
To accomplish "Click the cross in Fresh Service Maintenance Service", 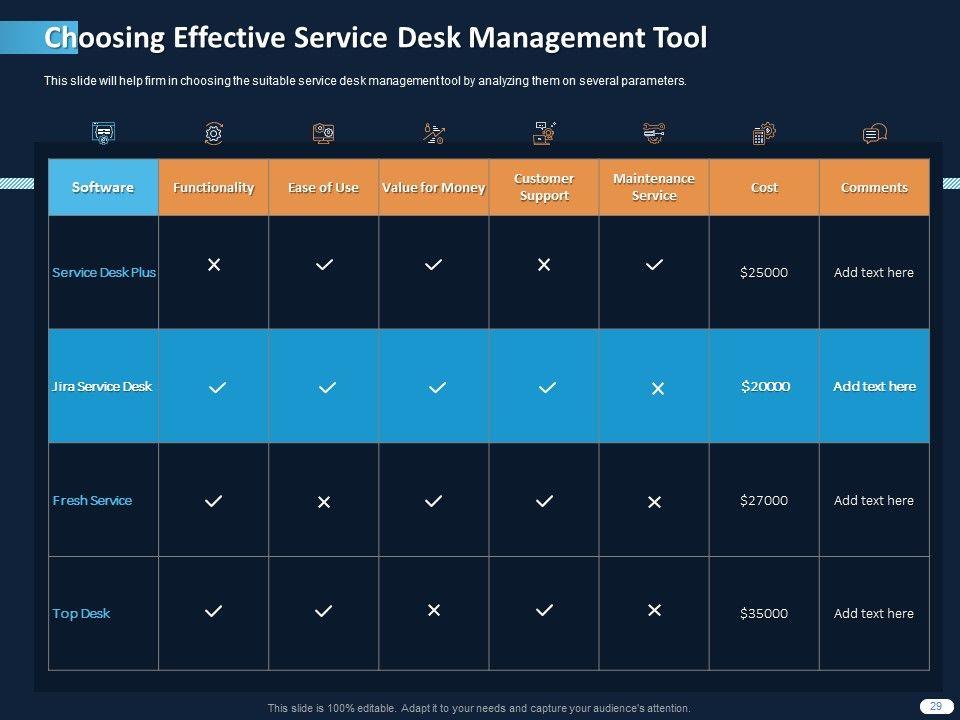I will point(654,502).
